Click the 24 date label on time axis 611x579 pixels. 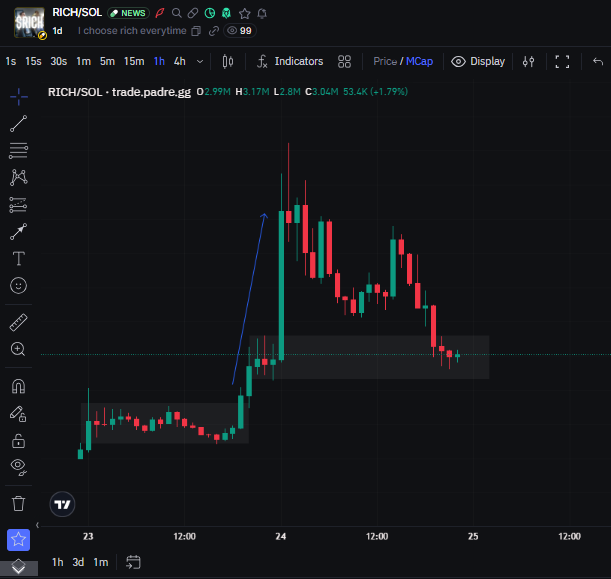click(x=281, y=537)
